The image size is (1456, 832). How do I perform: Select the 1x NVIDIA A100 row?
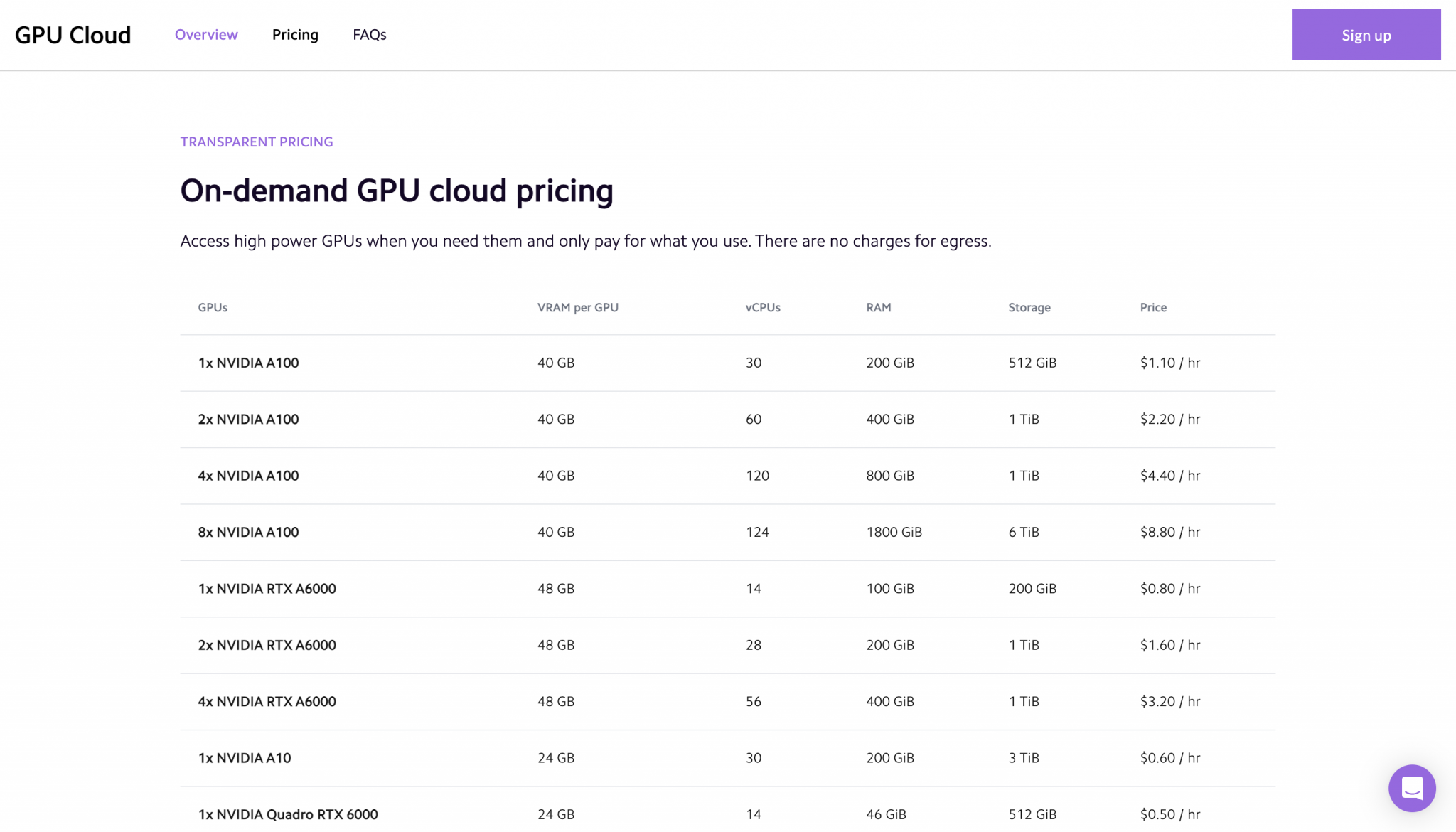tap(247, 363)
